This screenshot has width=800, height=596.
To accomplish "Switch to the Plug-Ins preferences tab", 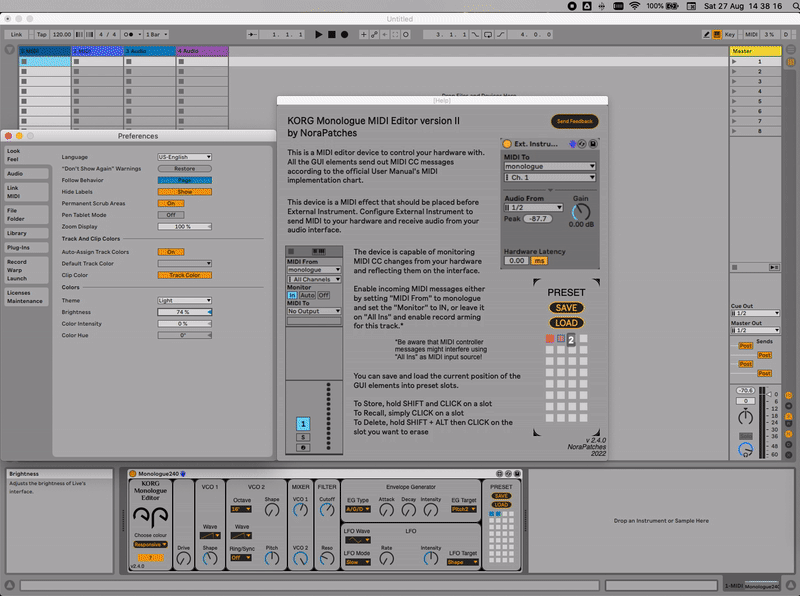I will pyautogui.click(x=18, y=246).
